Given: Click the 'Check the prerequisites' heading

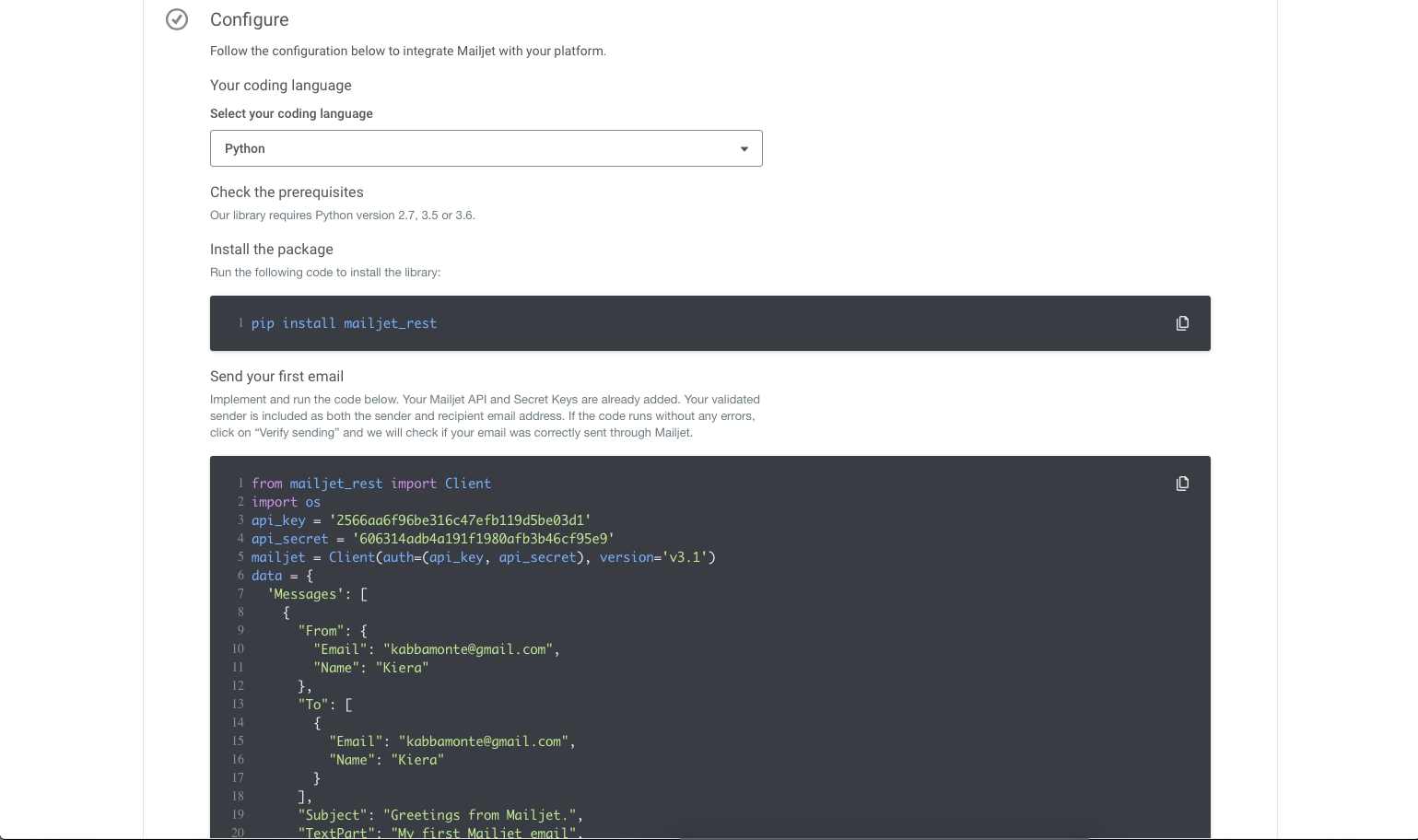Looking at the screenshot, I should coord(287,192).
